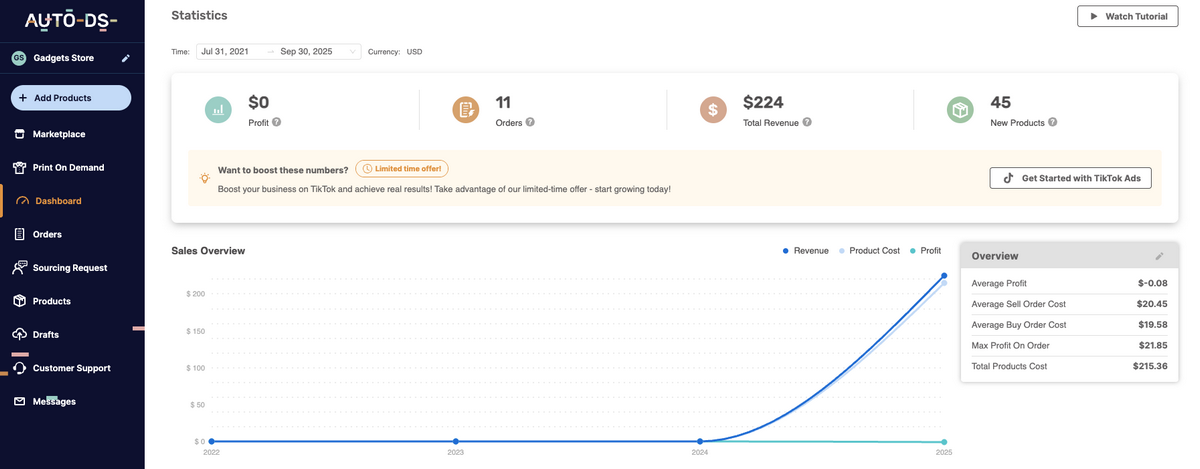Image resolution: width=1200 pixels, height=469 pixels.
Task: Click the 2023 data point on chart
Action: (455, 441)
